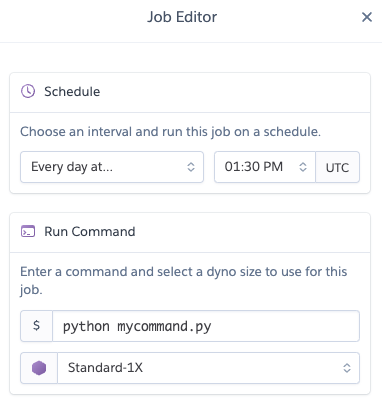Viewport: 382px width, 404px height.
Task: Click the 'Choose an interval' description text
Action: [x=170, y=132]
